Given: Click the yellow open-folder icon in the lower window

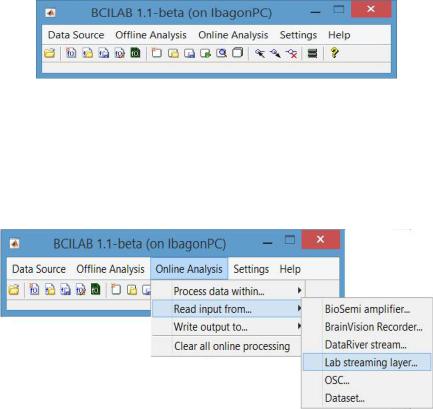Looking at the screenshot, I should (14, 290).
